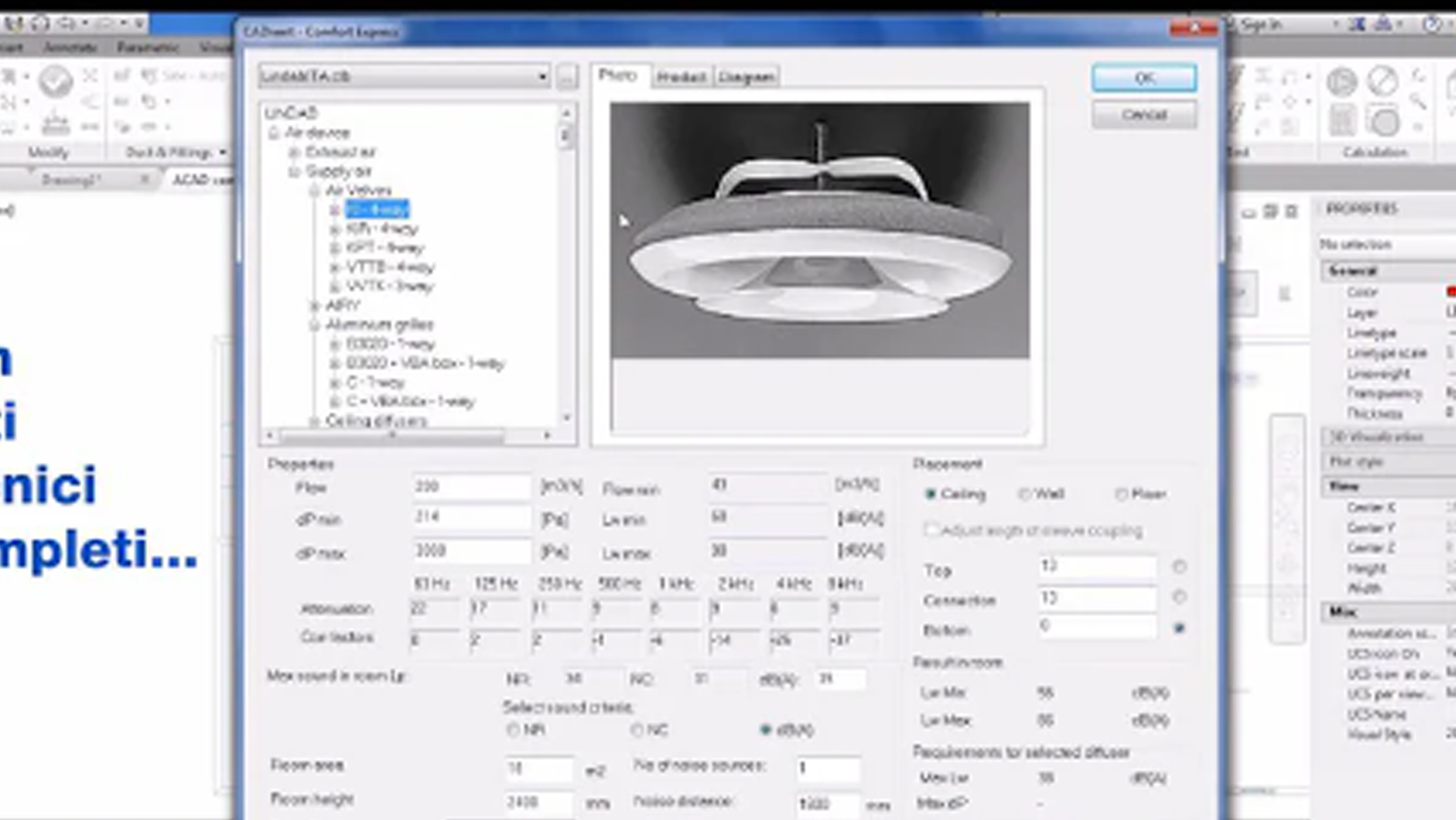Click the help icon in title bar

1431,24
